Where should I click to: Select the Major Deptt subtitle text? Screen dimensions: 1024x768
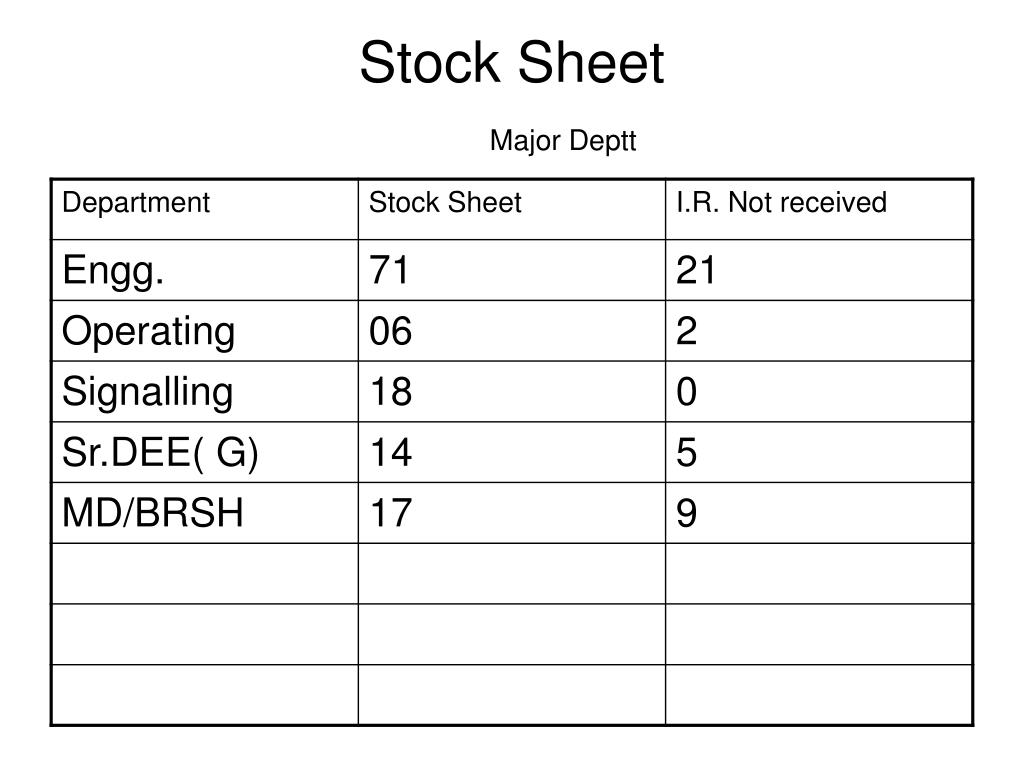tap(563, 141)
